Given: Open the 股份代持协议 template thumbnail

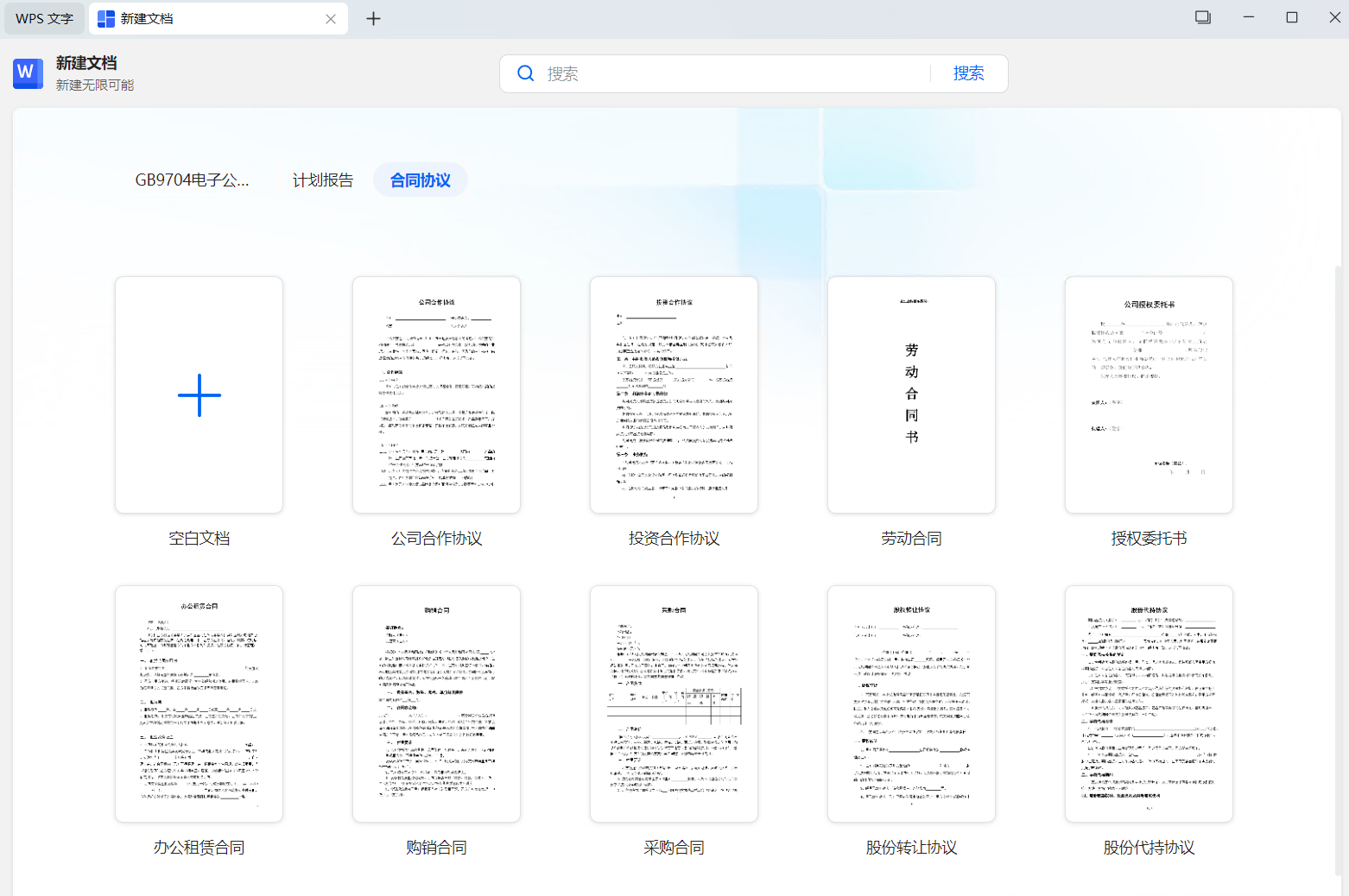Looking at the screenshot, I should (1149, 704).
